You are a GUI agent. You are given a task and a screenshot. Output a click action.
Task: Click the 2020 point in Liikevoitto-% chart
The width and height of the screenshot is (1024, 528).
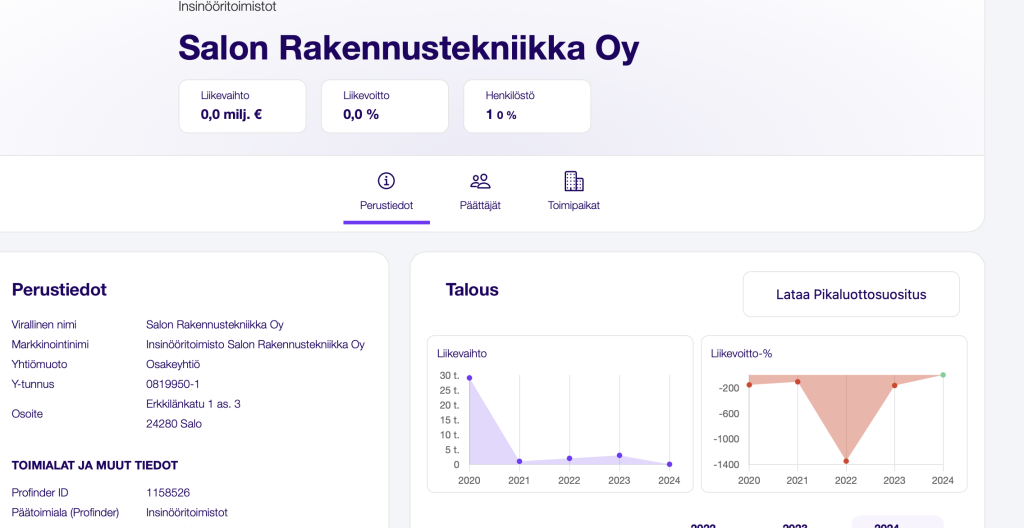click(749, 385)
